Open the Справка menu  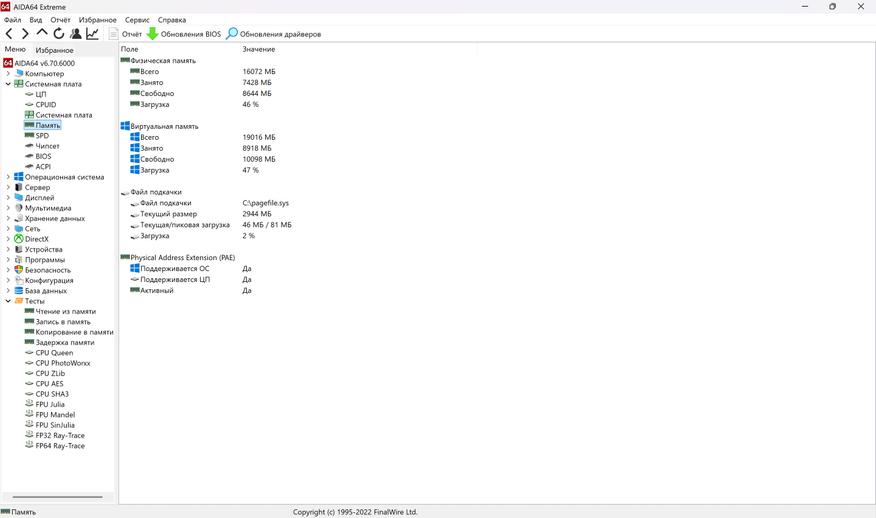coord(172,20)
